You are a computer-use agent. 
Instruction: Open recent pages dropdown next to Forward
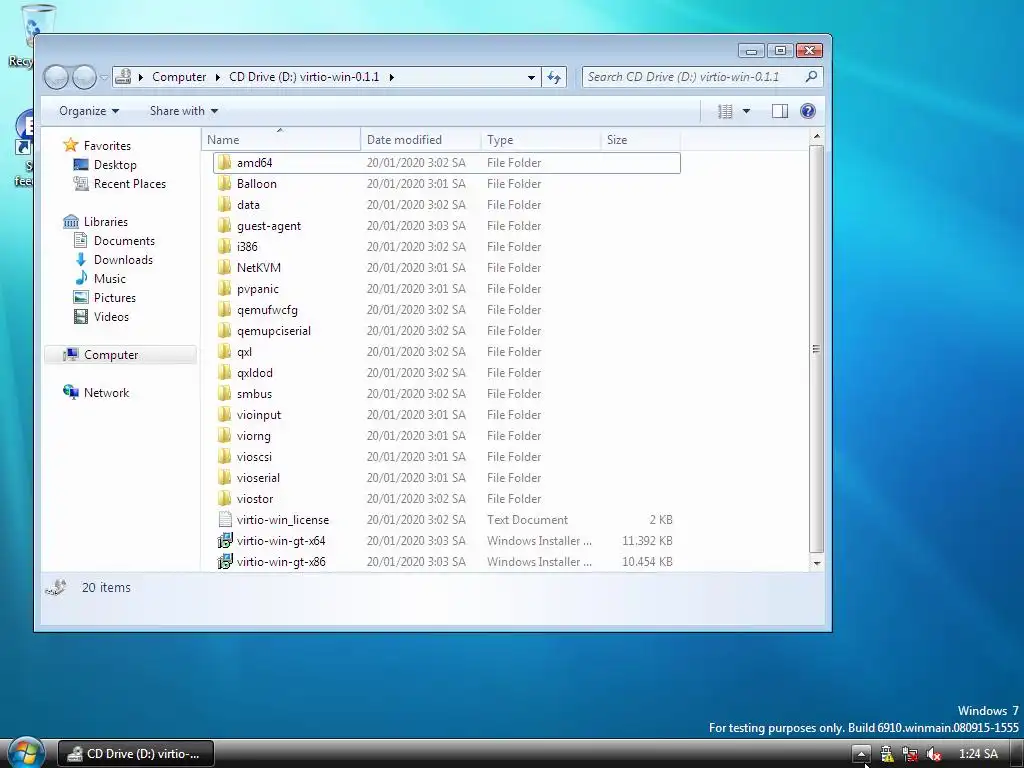coord(104,78)
